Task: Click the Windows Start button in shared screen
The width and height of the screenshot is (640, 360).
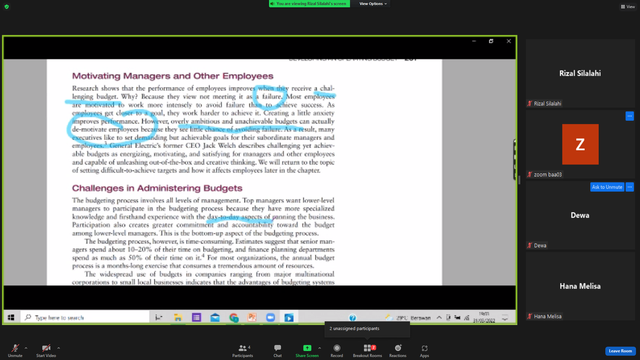Action: click(x=11, y=317)
